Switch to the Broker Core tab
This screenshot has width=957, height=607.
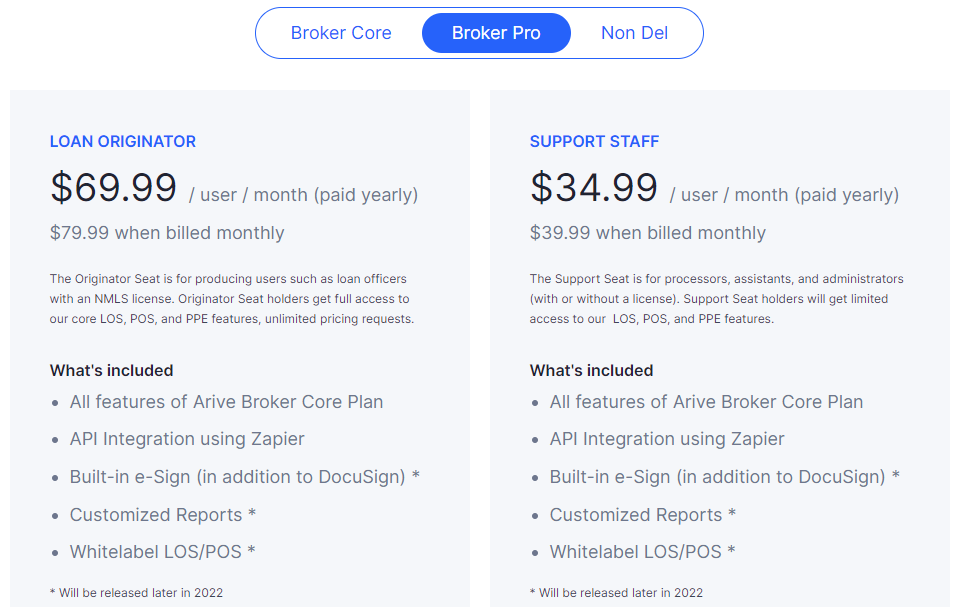(341, 33)
